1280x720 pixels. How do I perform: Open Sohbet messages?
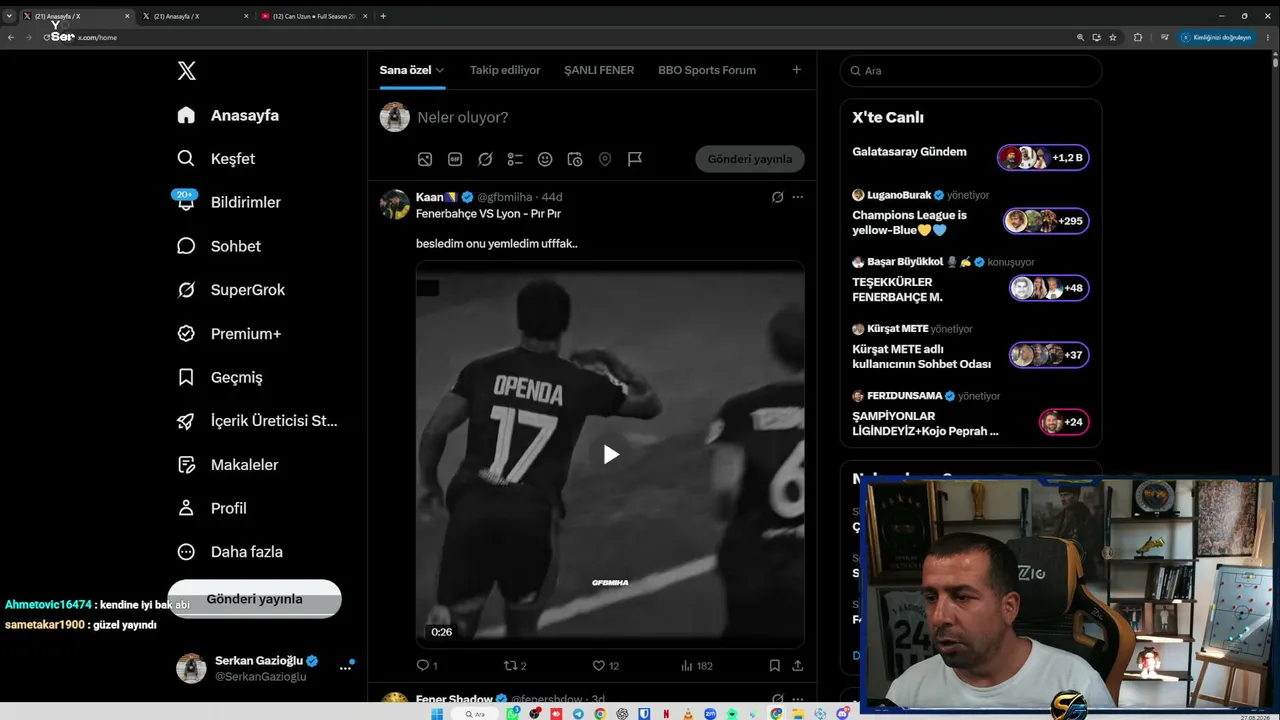[219, 246]
